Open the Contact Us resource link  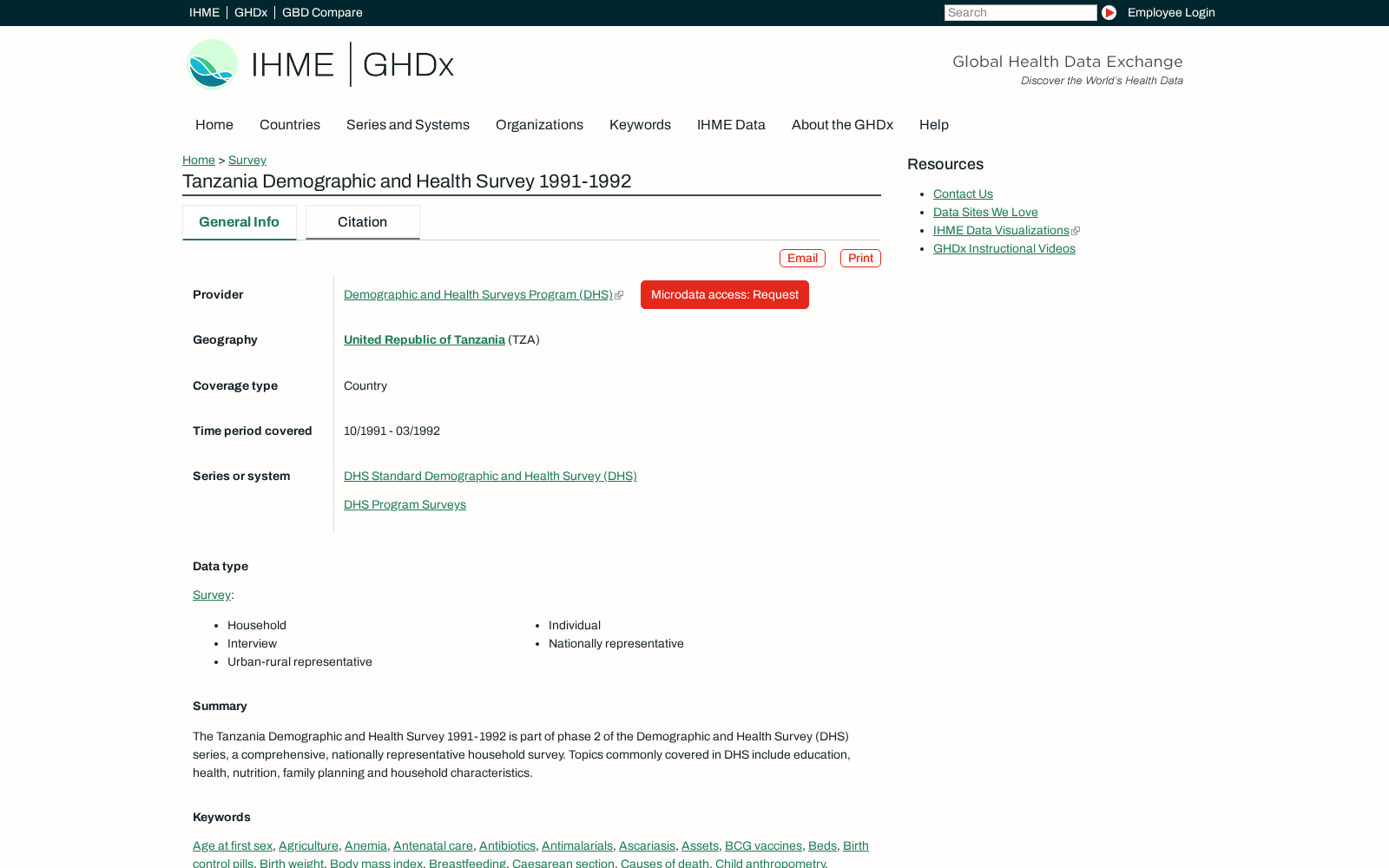[x=963, y=194]
